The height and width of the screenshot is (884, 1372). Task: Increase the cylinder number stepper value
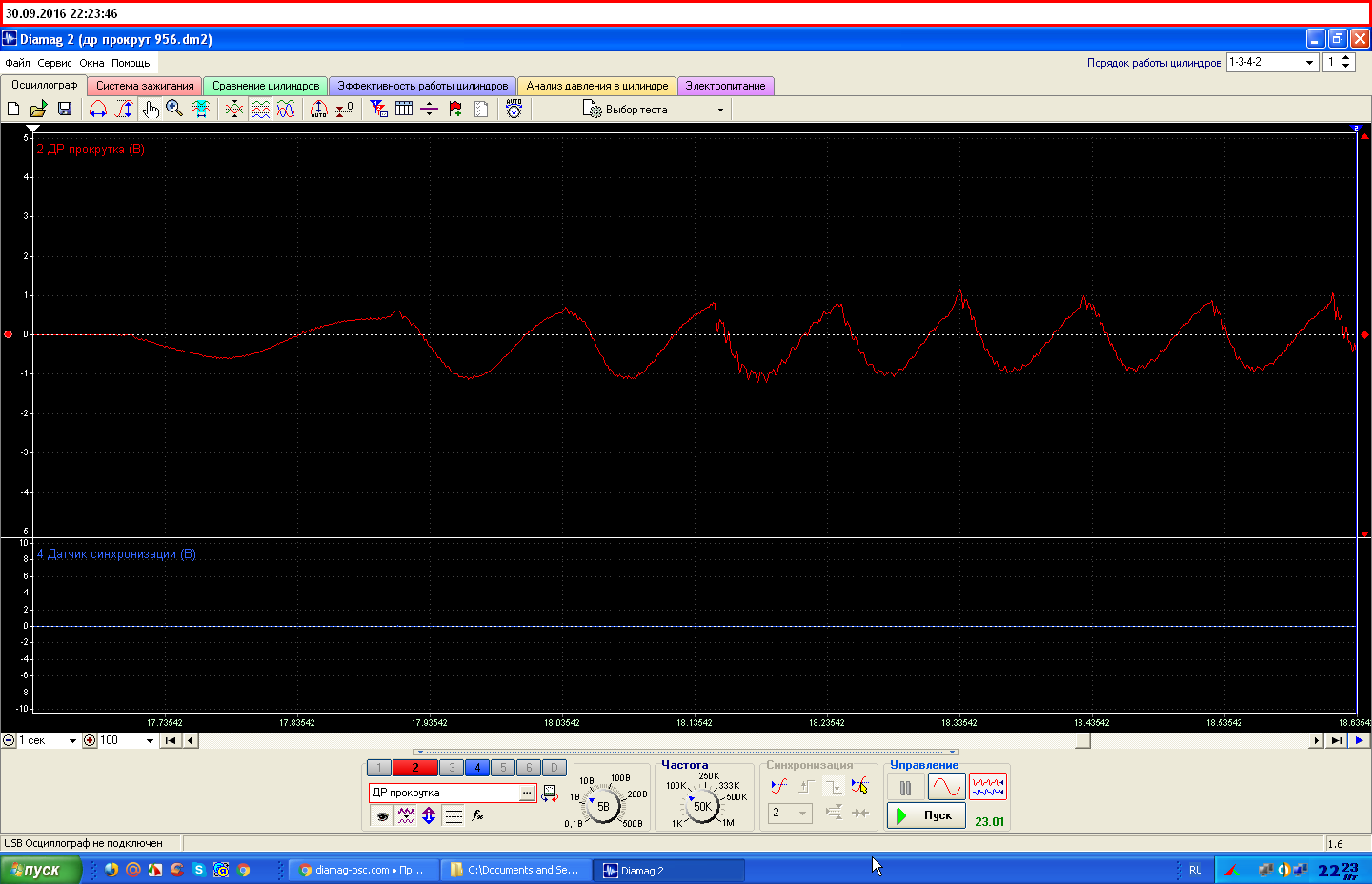click(x=1345, y=58)
